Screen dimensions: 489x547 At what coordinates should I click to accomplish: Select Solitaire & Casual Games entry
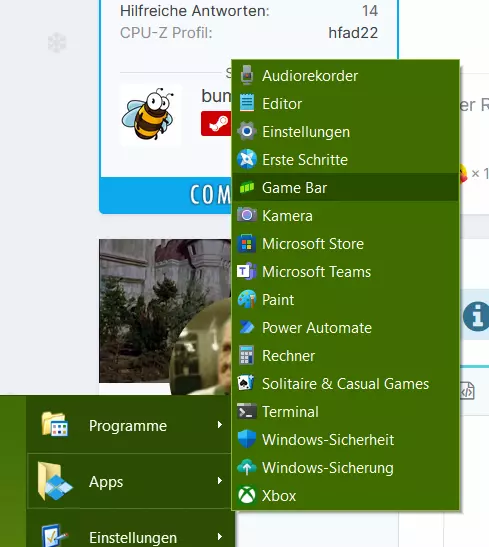point(345,383)
